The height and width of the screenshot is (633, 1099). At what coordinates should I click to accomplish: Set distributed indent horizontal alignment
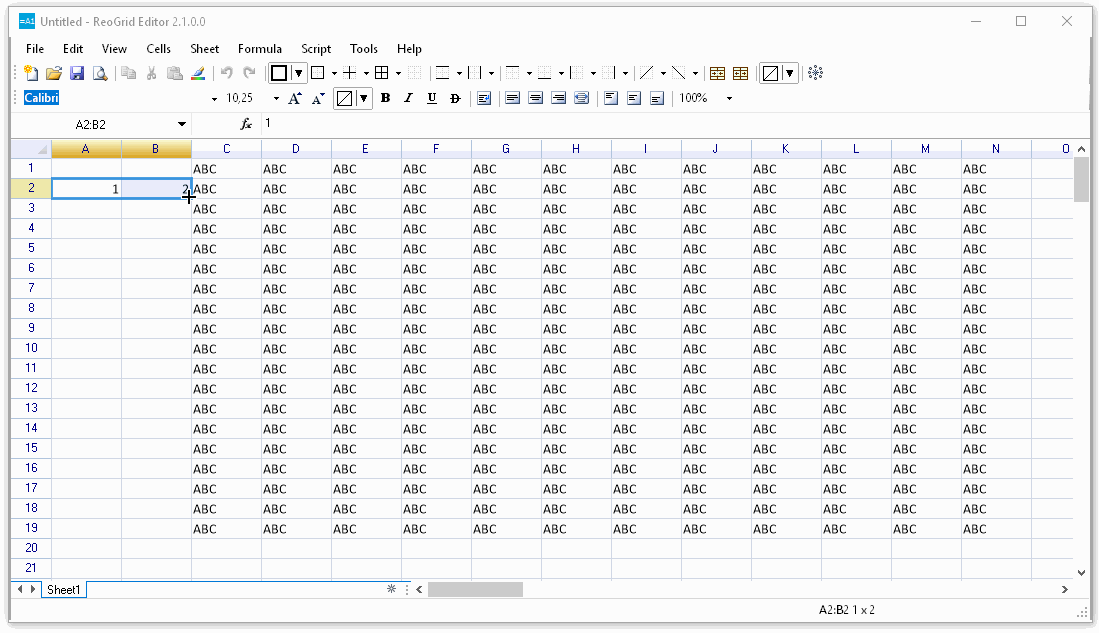[x=582, y=98]
